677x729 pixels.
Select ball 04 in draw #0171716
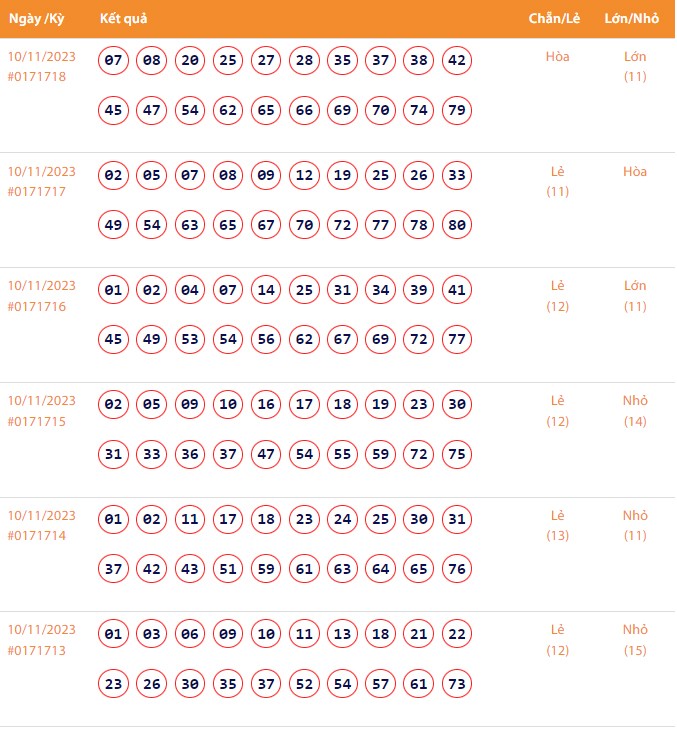190,291
